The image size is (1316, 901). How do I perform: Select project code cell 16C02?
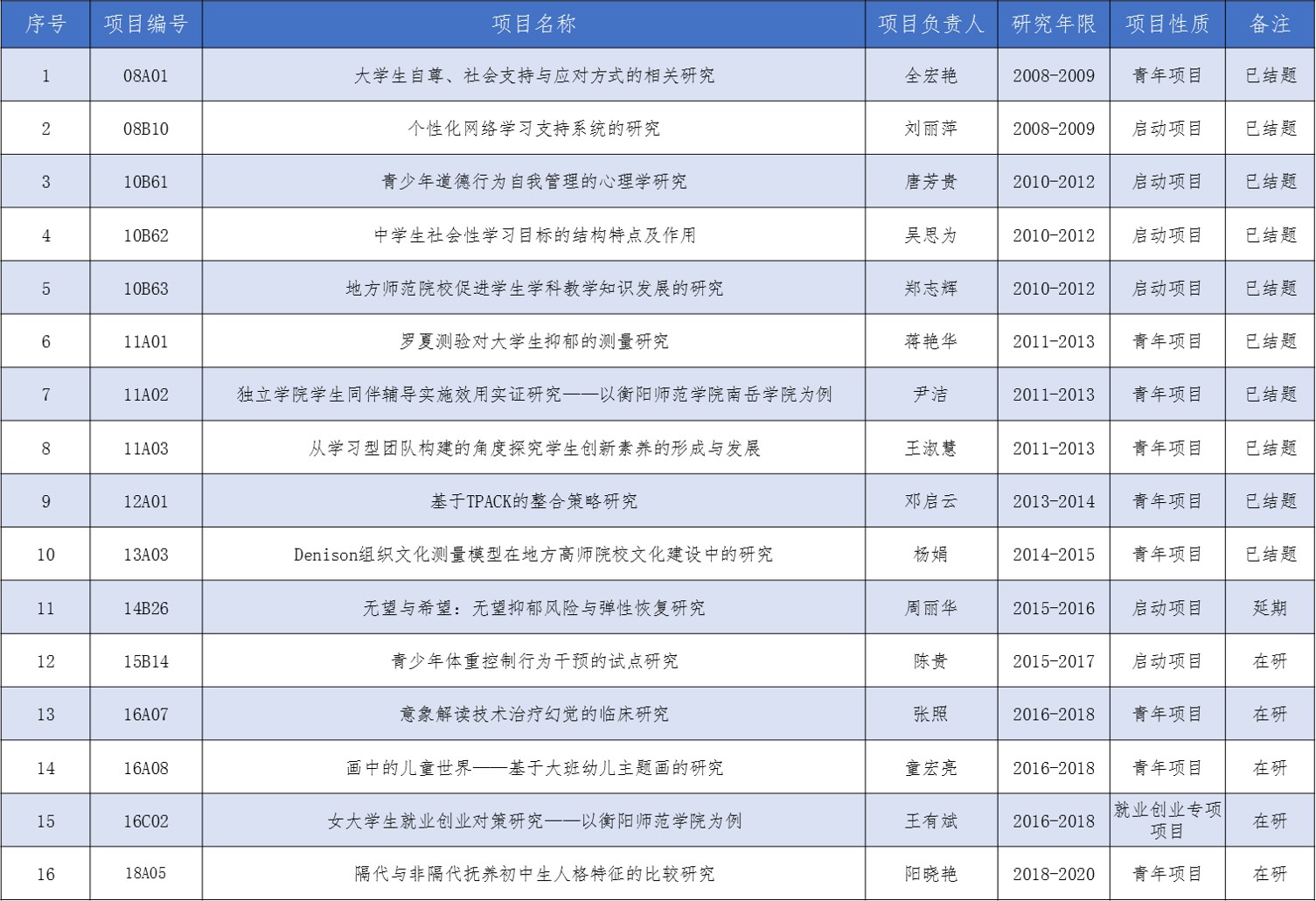(146, 821)
